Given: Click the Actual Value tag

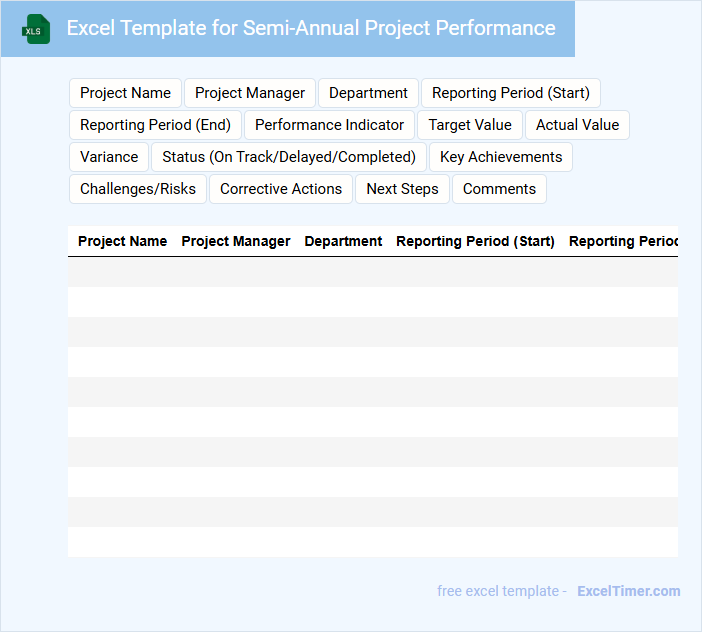Looking at the screenshot, I should (577, 125).
